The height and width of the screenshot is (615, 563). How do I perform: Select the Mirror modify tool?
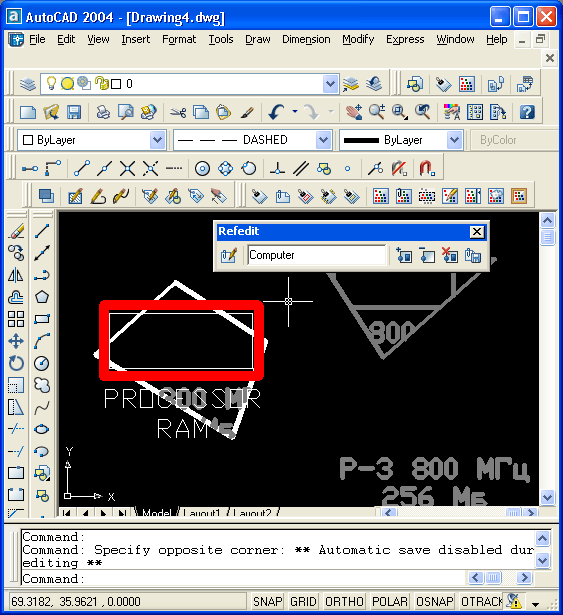16,275
